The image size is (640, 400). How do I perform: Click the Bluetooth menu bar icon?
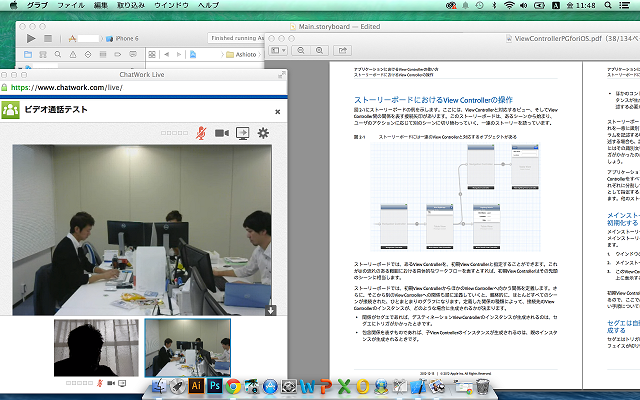(x=494, y=5)
